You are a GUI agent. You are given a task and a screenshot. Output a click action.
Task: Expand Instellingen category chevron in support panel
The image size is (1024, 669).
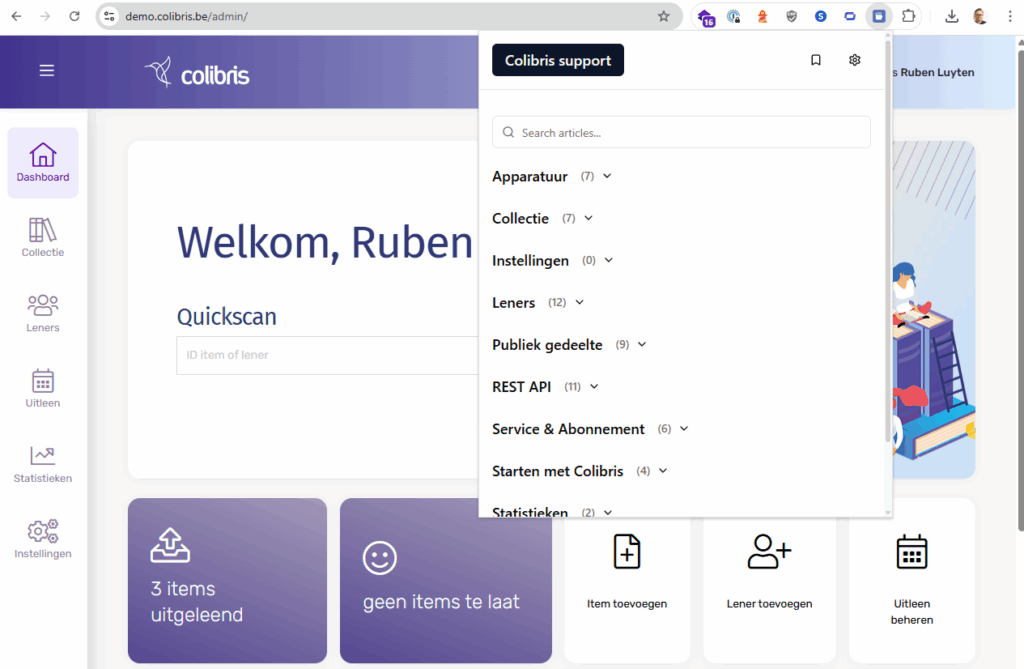[x=609, y=261]
